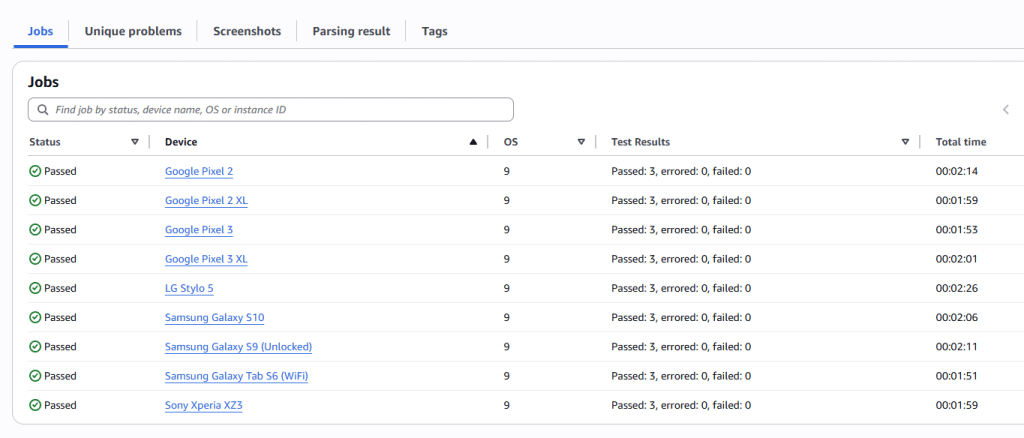Click the Total time column header
Image resolution: width=1024 pixels, height=438 pixels.
(961, 142)
